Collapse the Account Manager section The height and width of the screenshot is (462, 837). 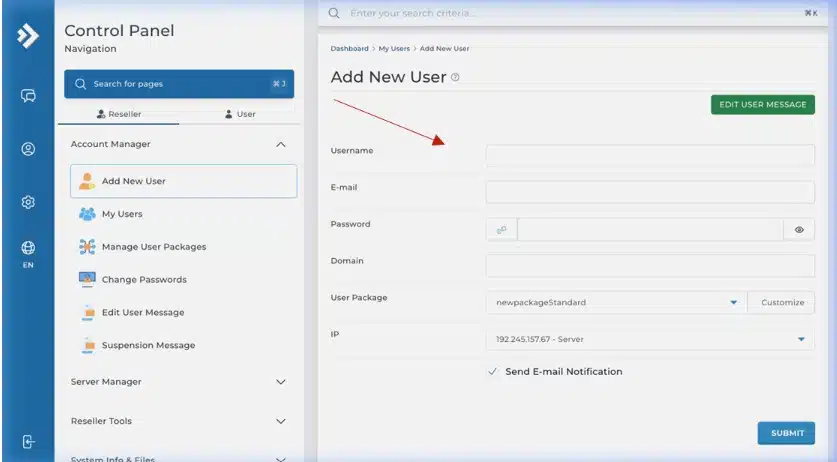281,144
